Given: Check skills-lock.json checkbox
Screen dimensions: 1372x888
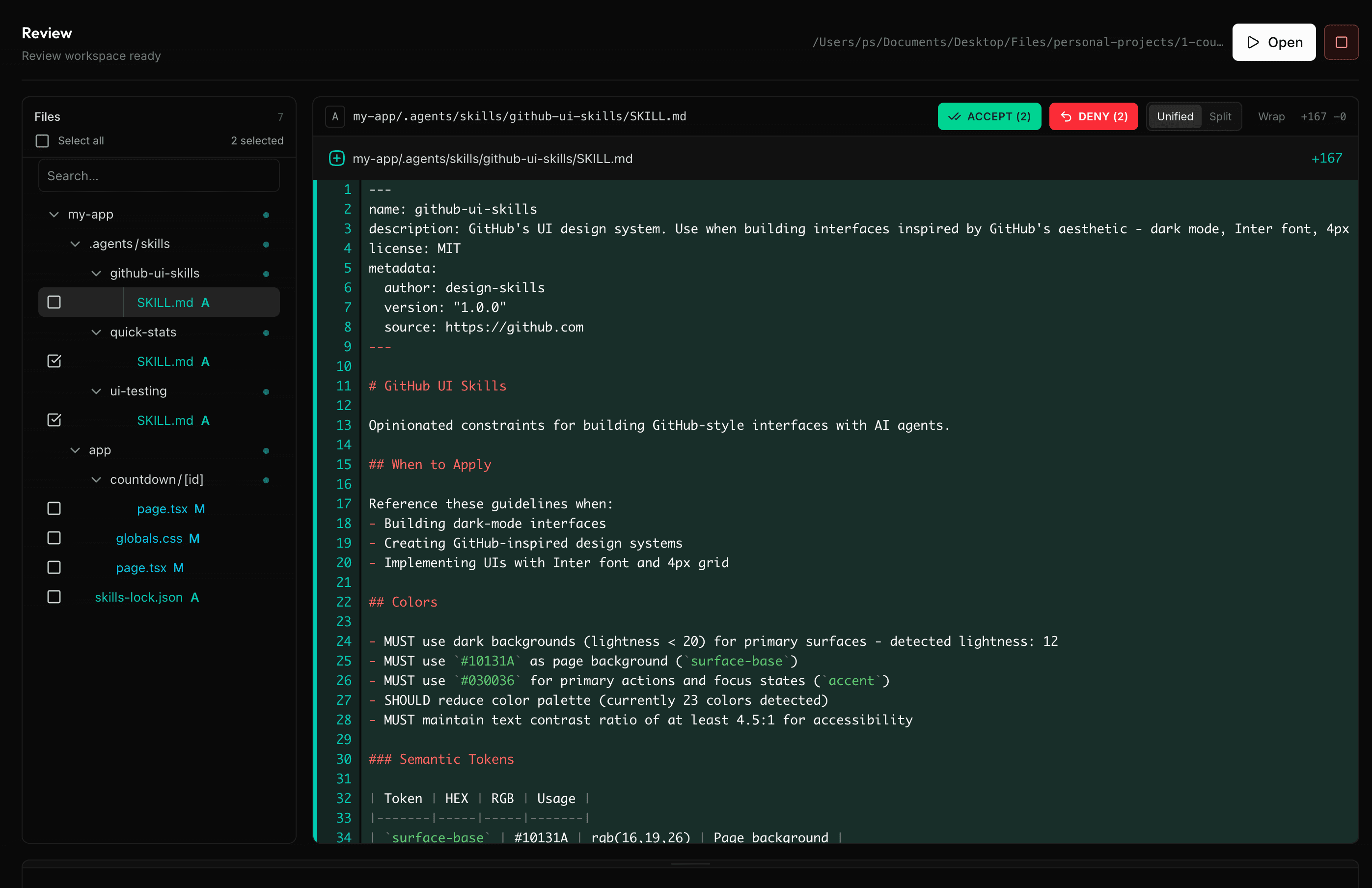Looking at the screenshot, I should (54, 597).
